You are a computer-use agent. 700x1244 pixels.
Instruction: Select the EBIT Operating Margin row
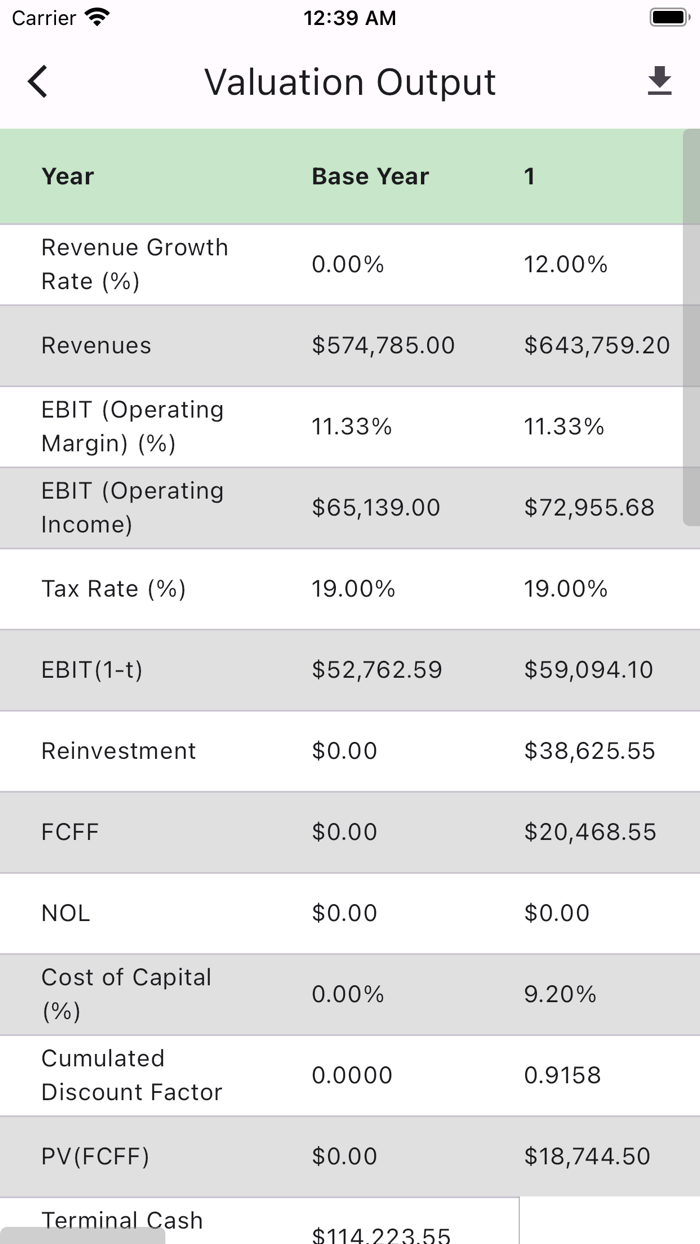(131, 426)
